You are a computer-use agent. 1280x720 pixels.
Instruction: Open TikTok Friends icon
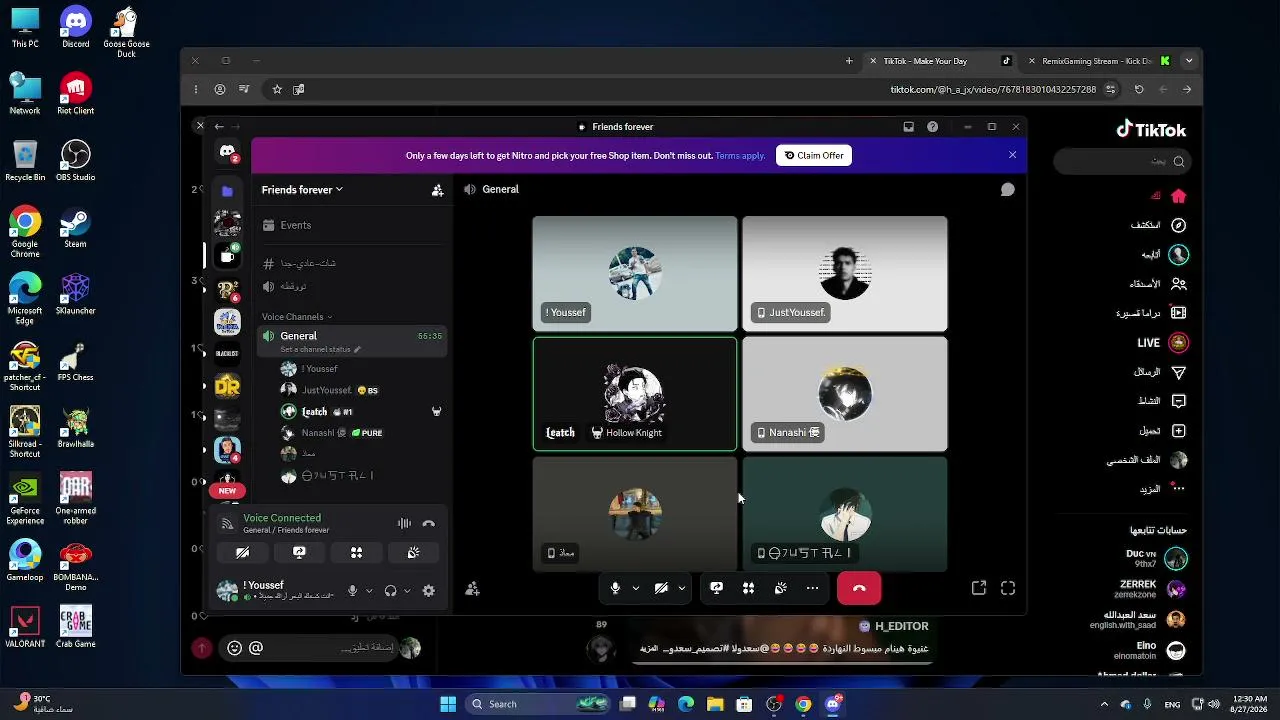1178,284
